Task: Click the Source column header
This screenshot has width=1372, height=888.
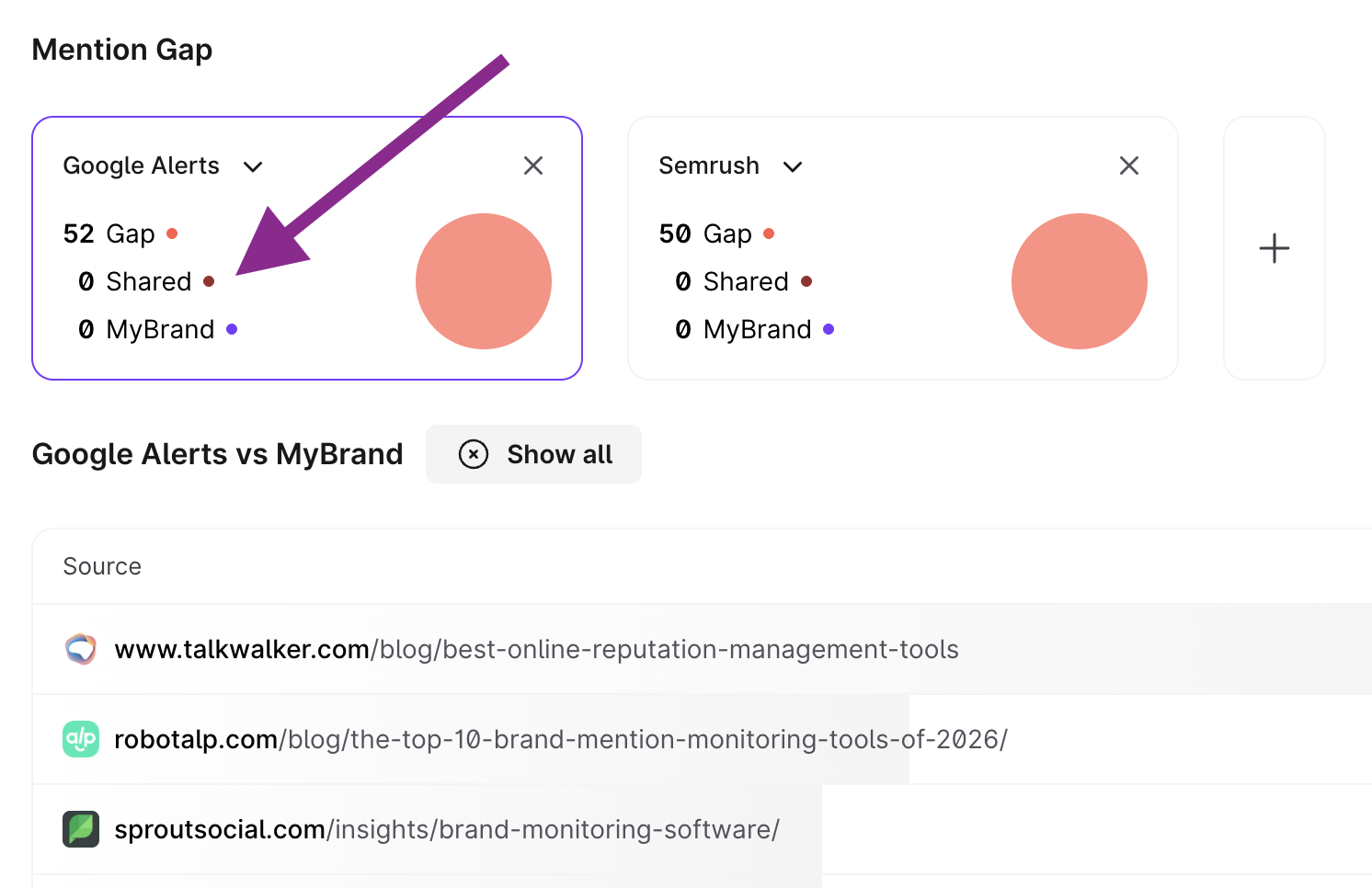Action: 102,566
